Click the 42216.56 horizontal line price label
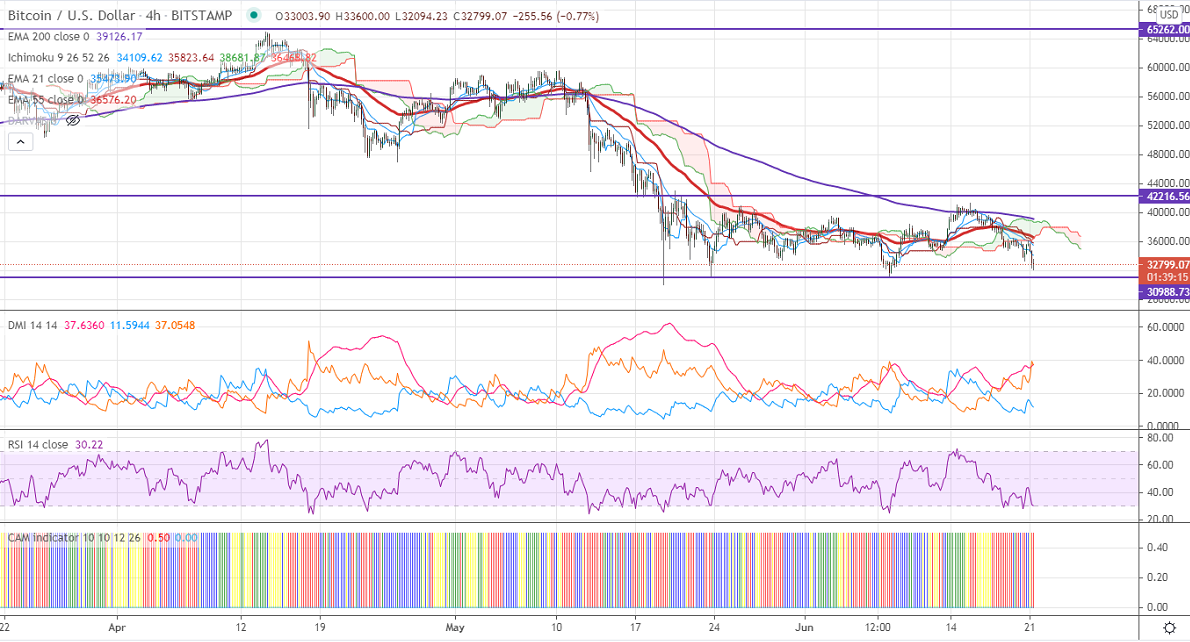The image size is (1190, 642). pos(1165,197)
